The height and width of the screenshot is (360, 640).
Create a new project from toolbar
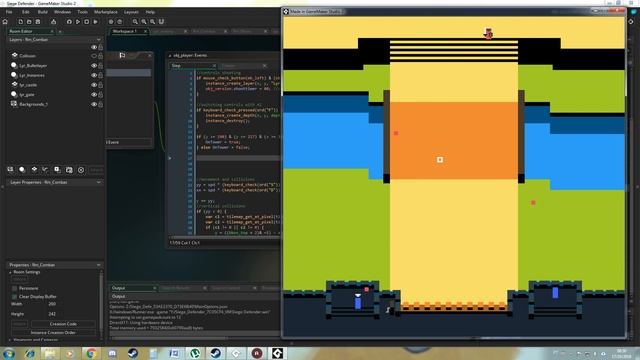pos(20,22)
